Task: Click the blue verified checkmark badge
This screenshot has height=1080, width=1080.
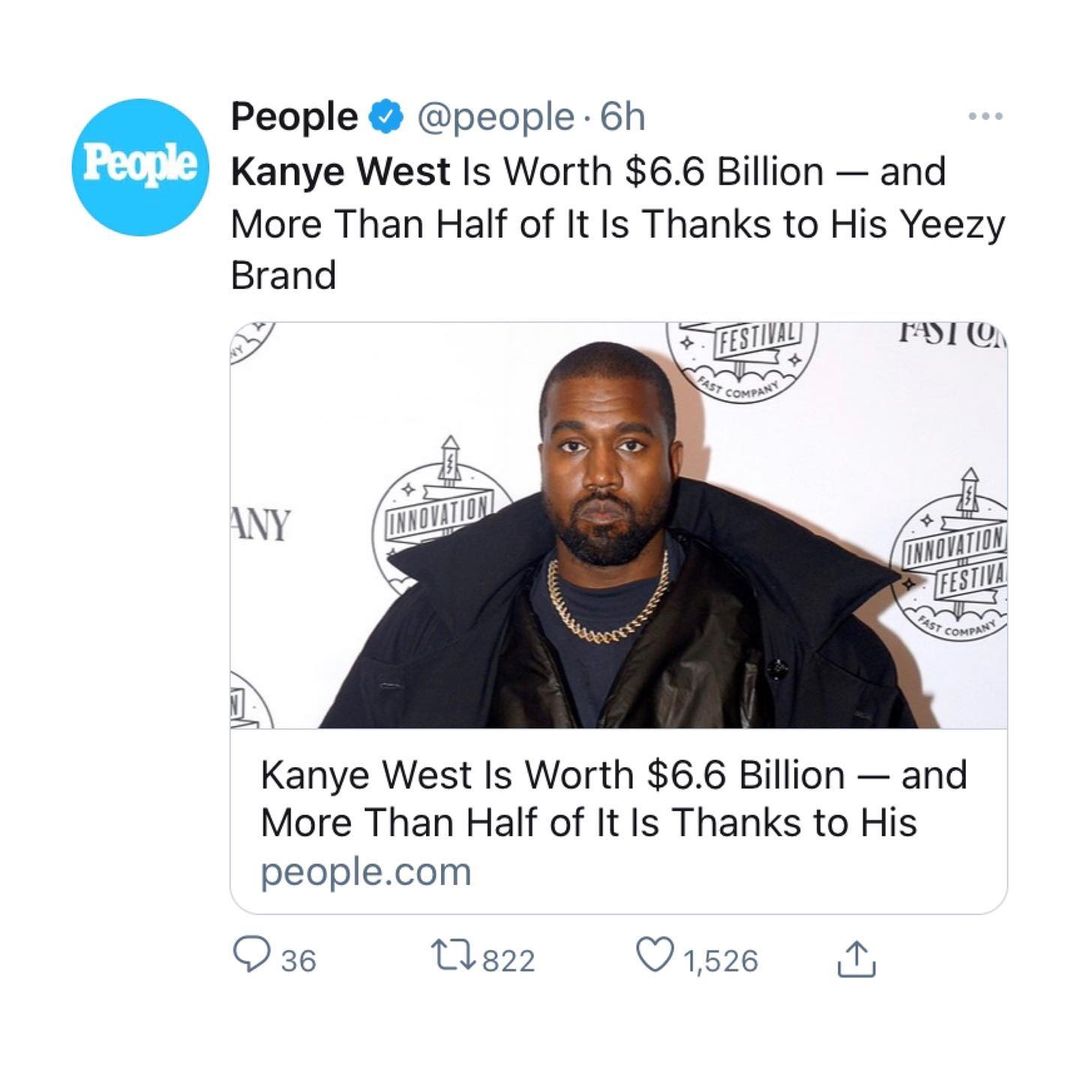Action: click(x=385, y=118)
